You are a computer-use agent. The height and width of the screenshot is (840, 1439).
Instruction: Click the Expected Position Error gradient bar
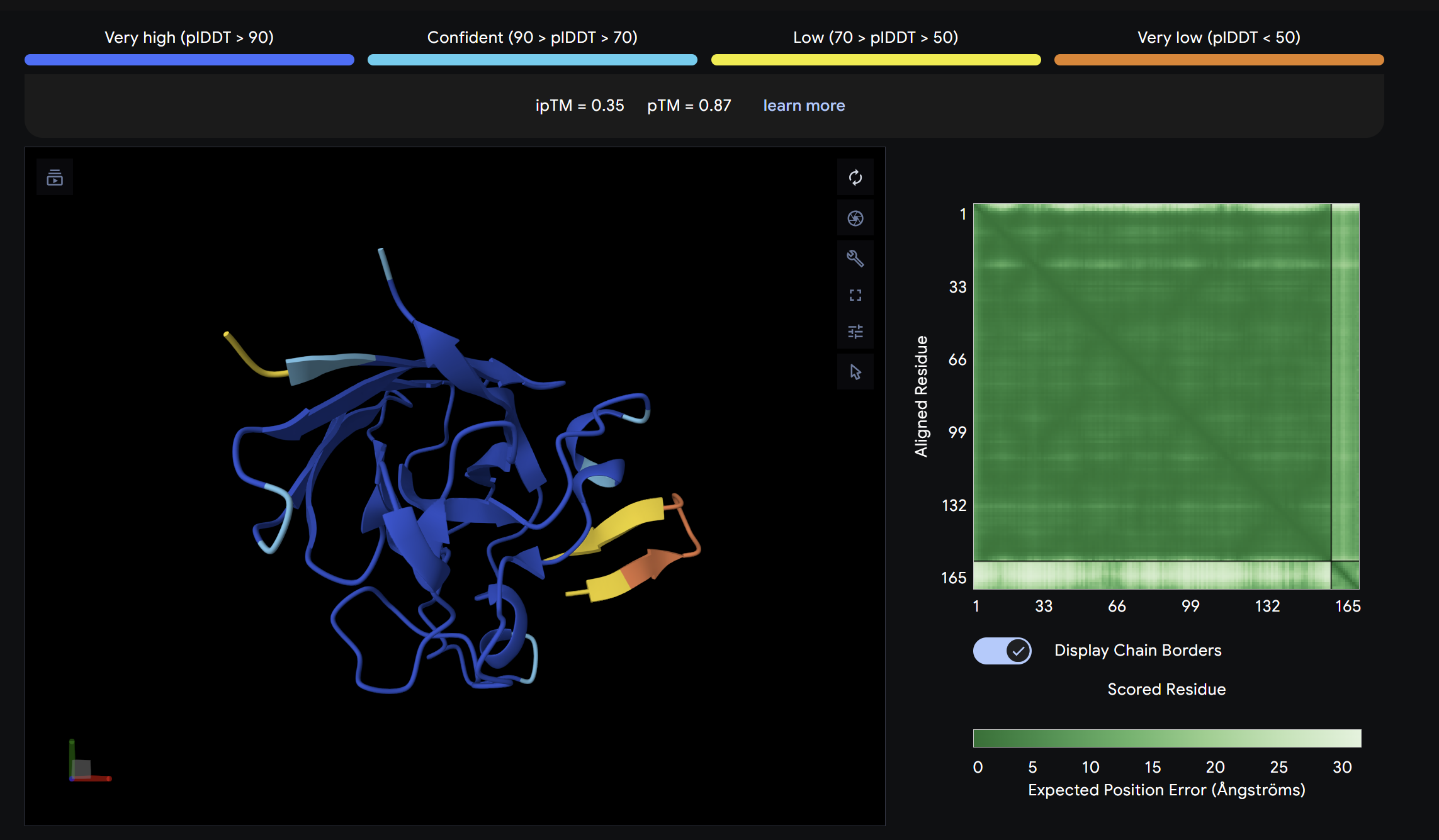point(1167,738)
